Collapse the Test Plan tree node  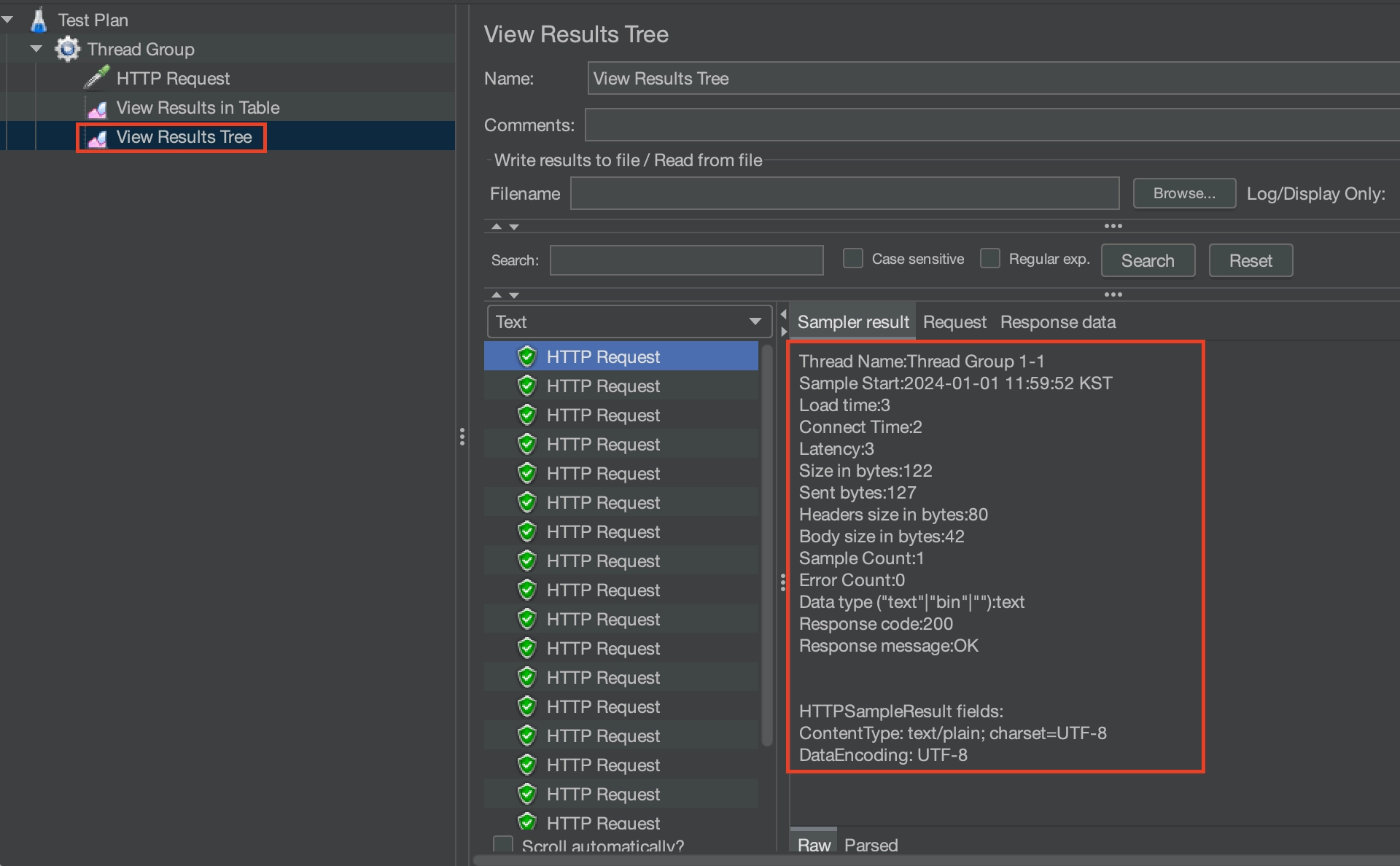coord(8,20)
